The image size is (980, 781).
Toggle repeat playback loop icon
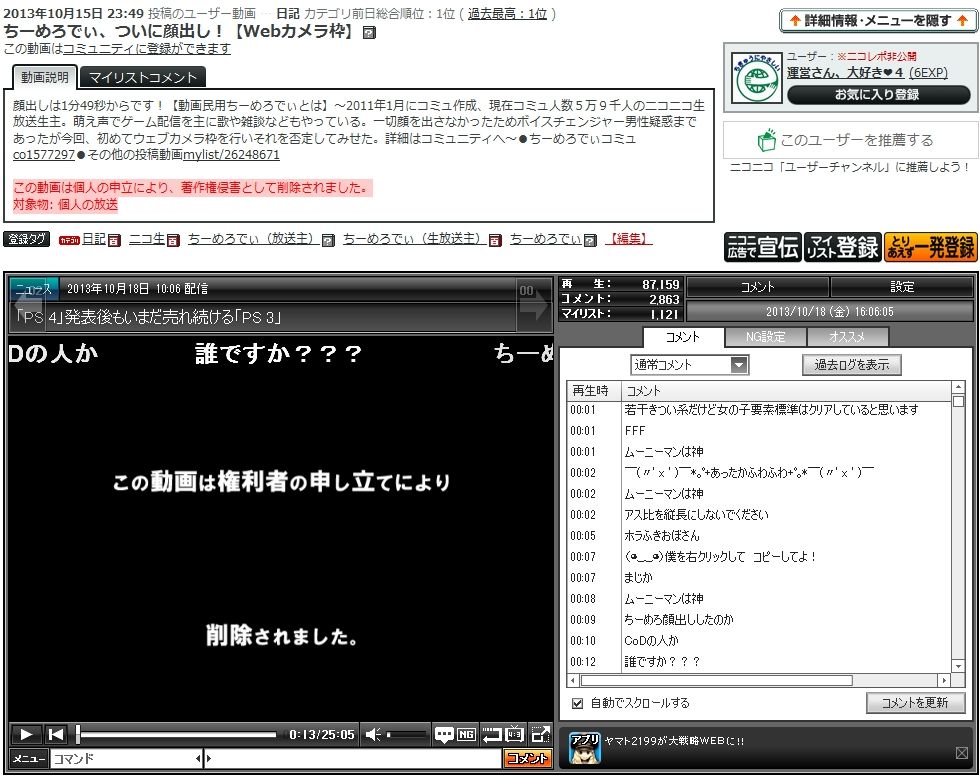click(492, 734)
